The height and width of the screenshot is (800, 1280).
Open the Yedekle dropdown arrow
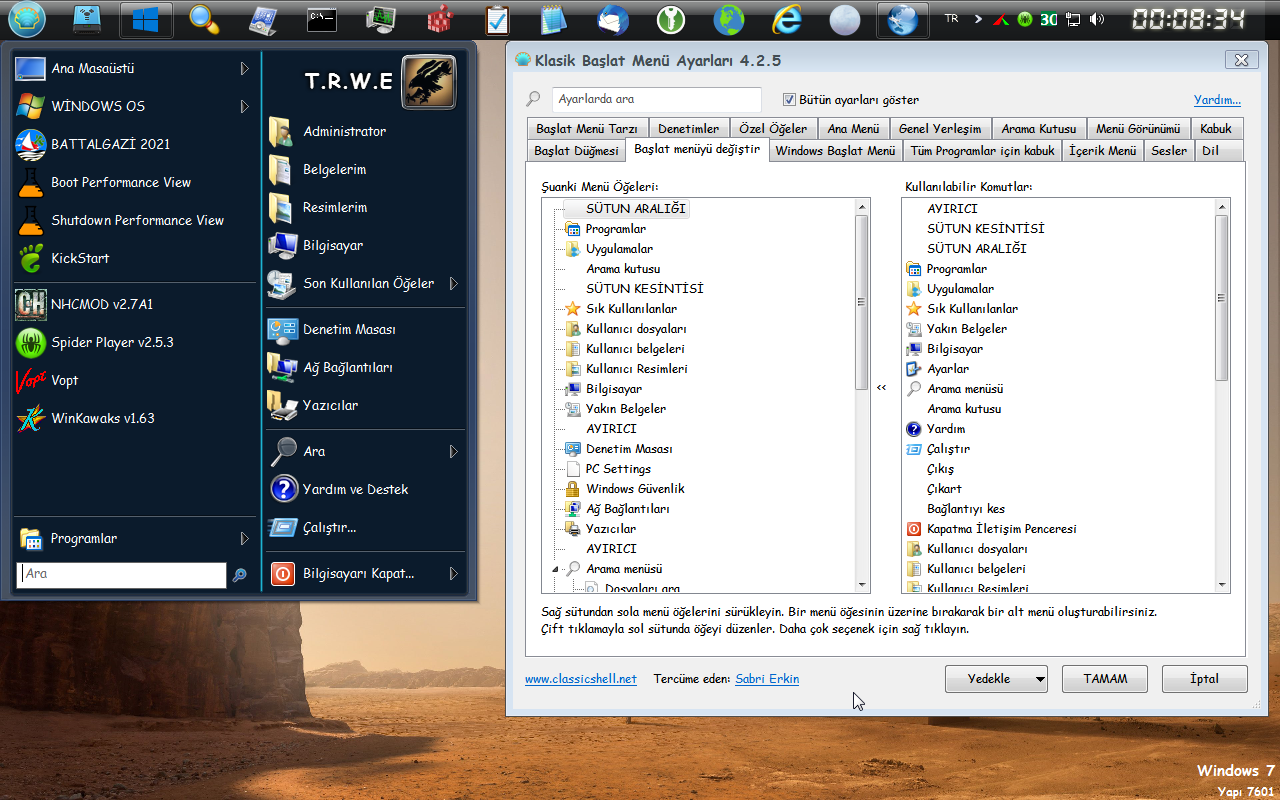(1039, 679)
